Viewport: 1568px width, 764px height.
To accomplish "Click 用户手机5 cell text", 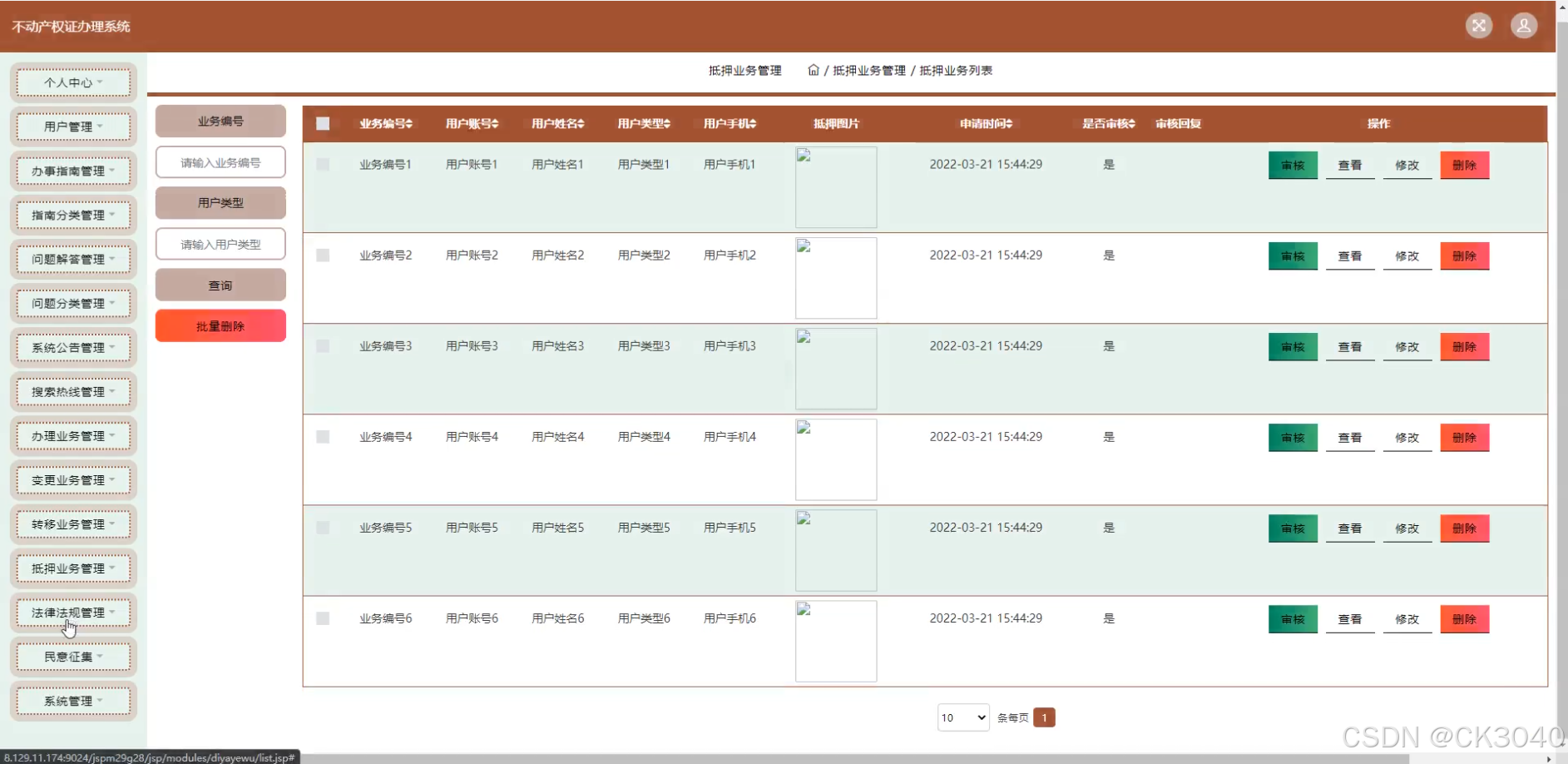I will click(x=730, y=528).
